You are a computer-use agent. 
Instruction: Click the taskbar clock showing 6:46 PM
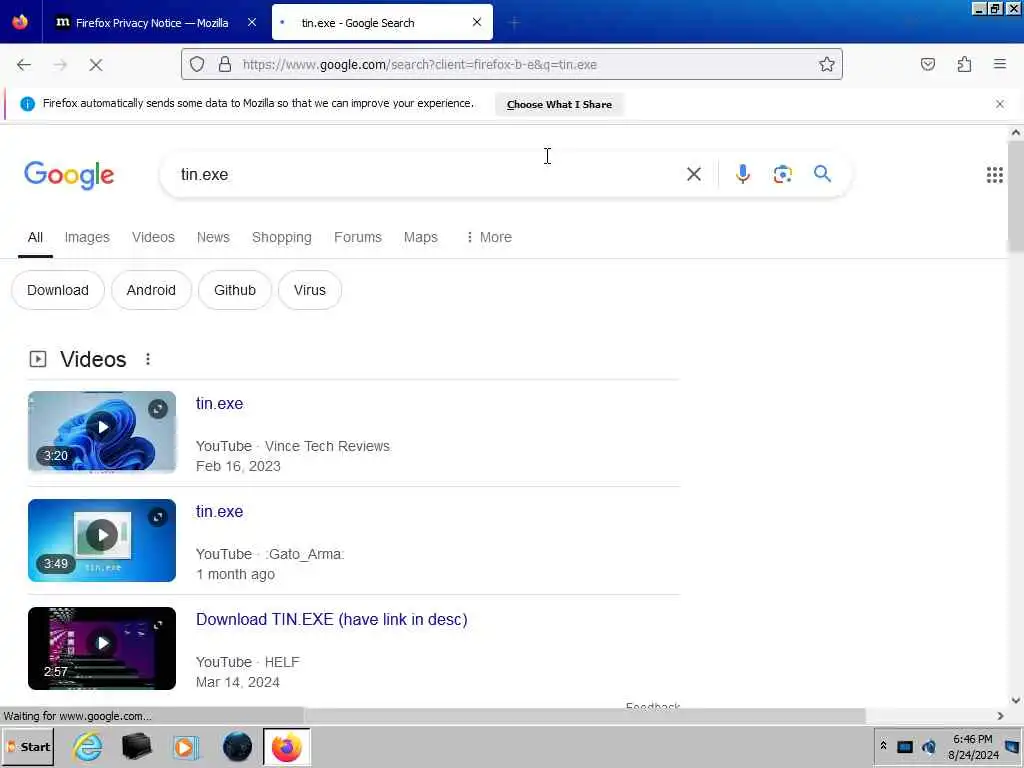pyautogui.click(x=972, y=746)
